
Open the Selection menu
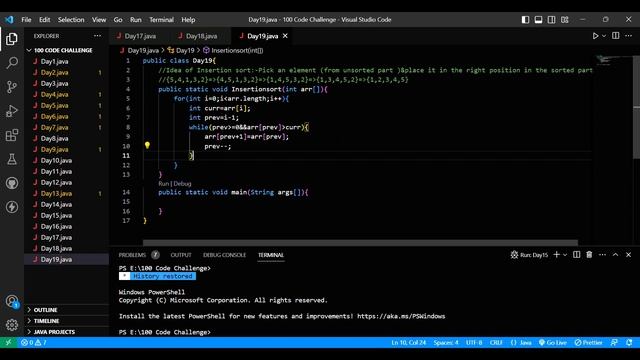tap(71, 20)
